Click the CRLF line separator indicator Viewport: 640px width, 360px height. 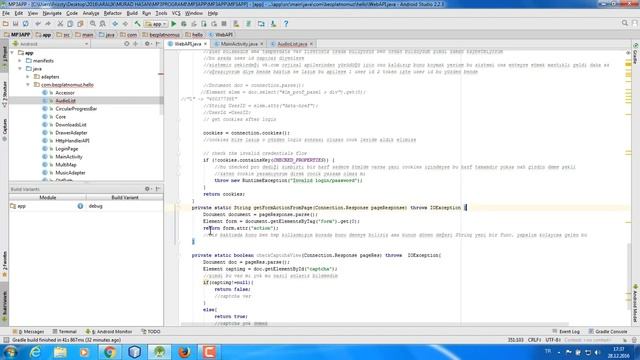tap(534, 340)
